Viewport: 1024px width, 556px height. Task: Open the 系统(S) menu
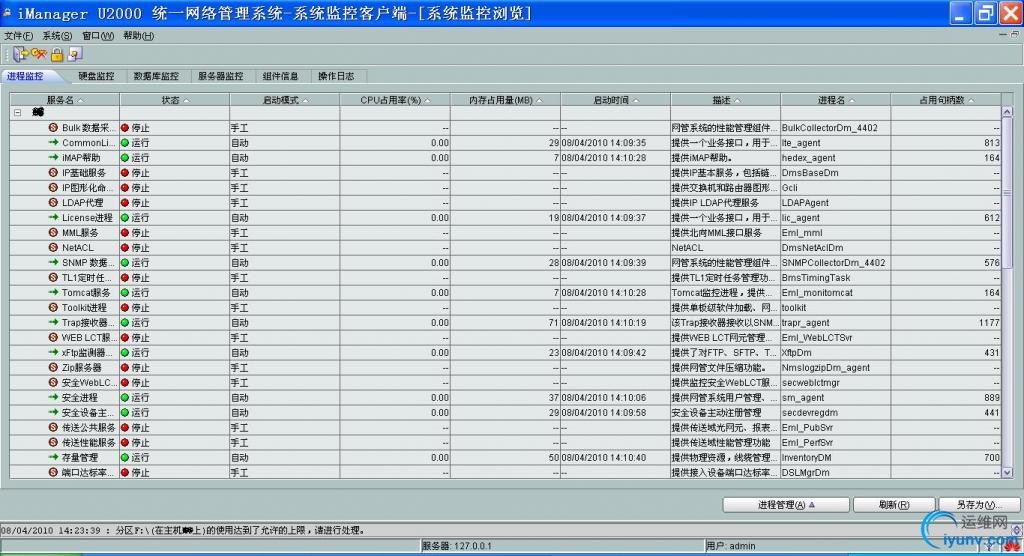[x=57, y=36]
